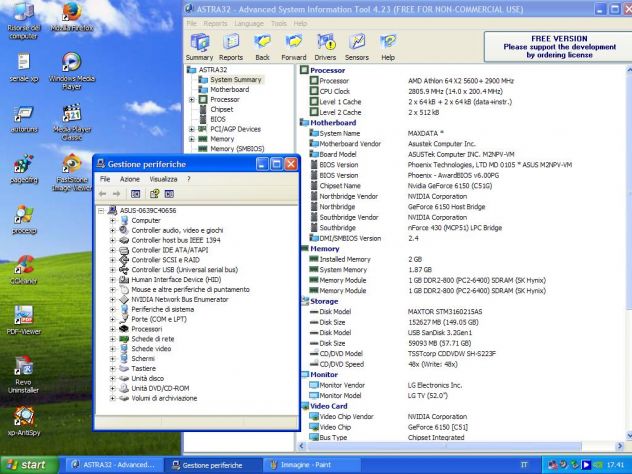Screen dimensions: 632x474
Task: Click 'MAXTOR STM3160215AS' disk model value
Action: [445, 312]
